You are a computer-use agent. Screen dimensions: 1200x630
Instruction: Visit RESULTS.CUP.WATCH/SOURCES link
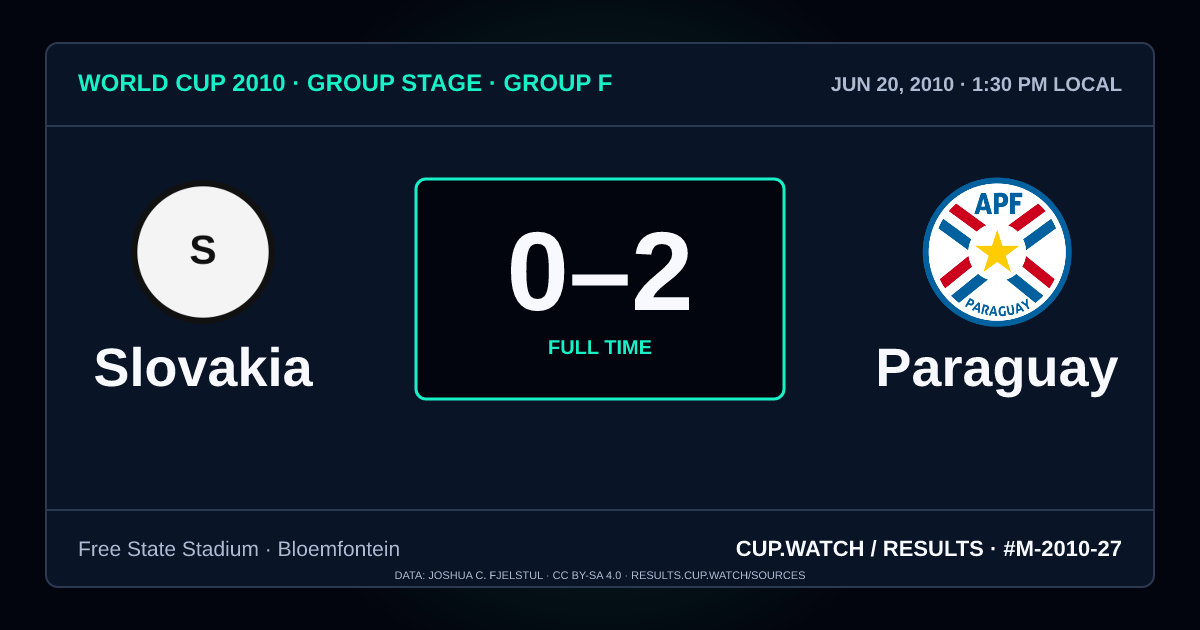pos(718,575)
